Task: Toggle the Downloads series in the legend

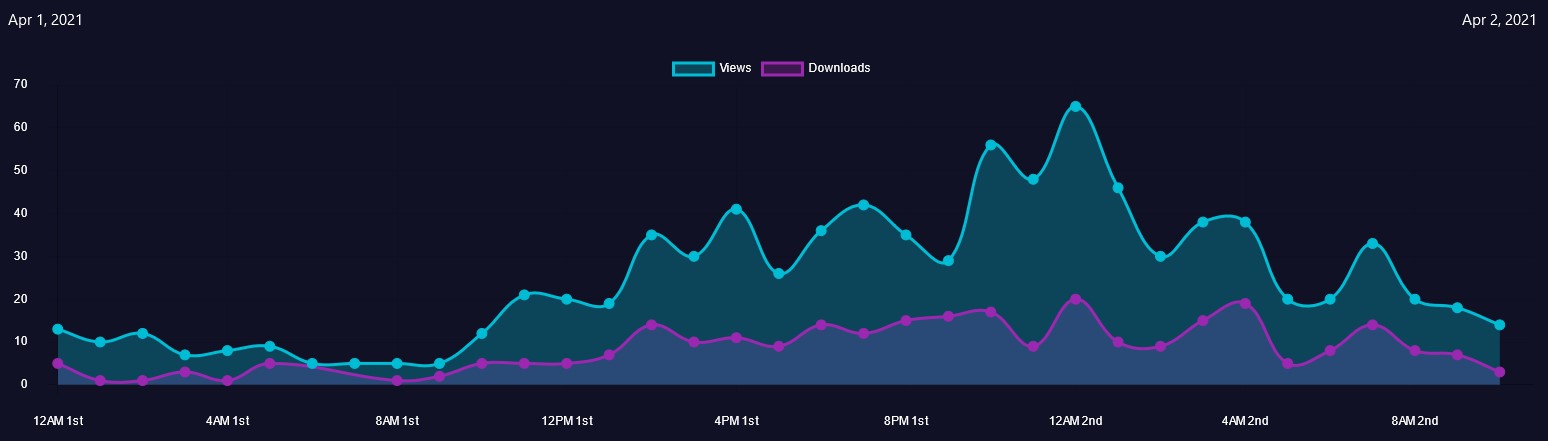Action: [838, 68]
